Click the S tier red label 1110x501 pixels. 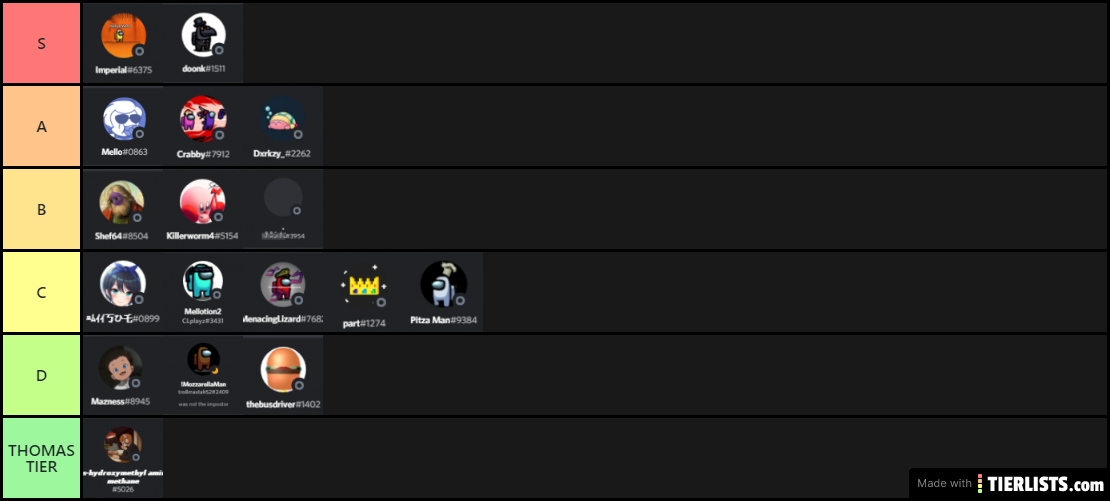[x=41, y=43]
